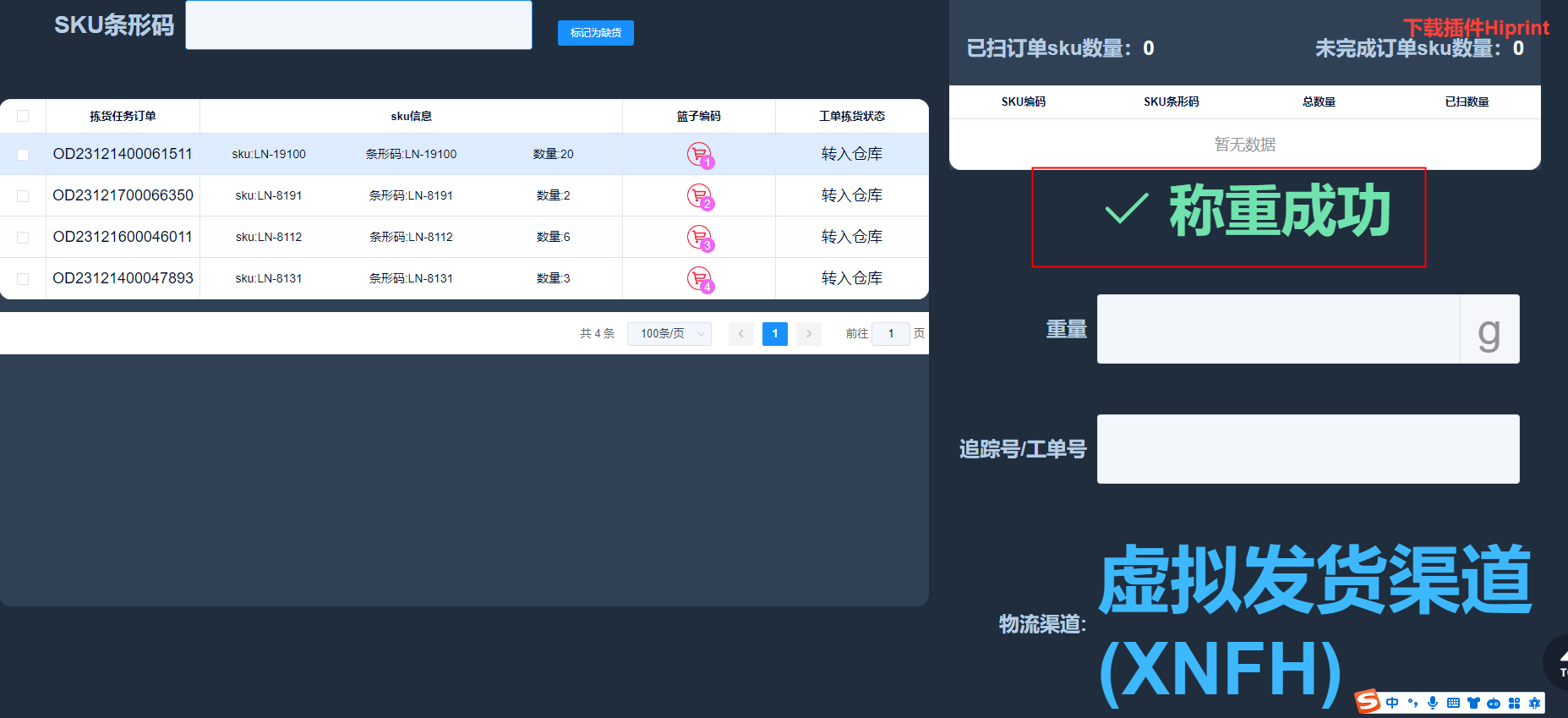Click 转入仓库 status for OD23121400047893
The width and height of the screenshot is (1568, 718).
(852, 278)
